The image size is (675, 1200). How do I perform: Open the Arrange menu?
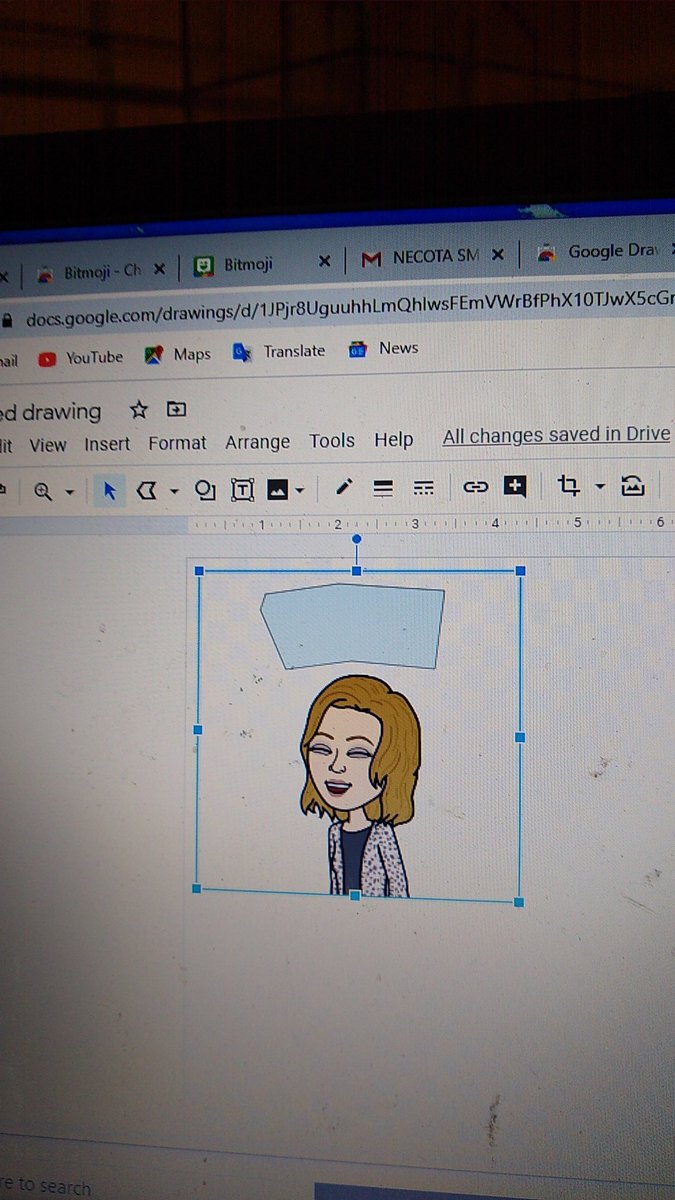point(257,442)
